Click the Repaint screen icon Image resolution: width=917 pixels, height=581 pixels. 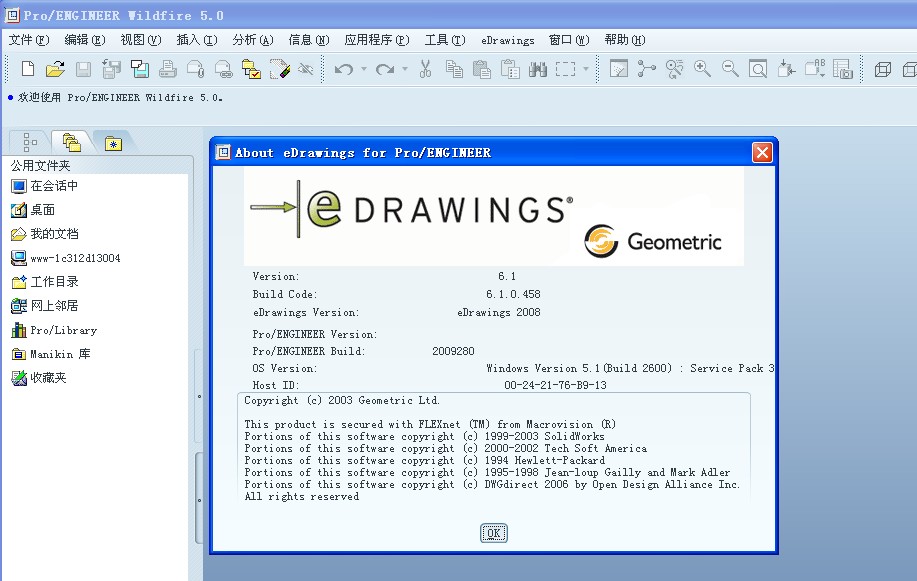pyautogui.click(x=618, y=69)
